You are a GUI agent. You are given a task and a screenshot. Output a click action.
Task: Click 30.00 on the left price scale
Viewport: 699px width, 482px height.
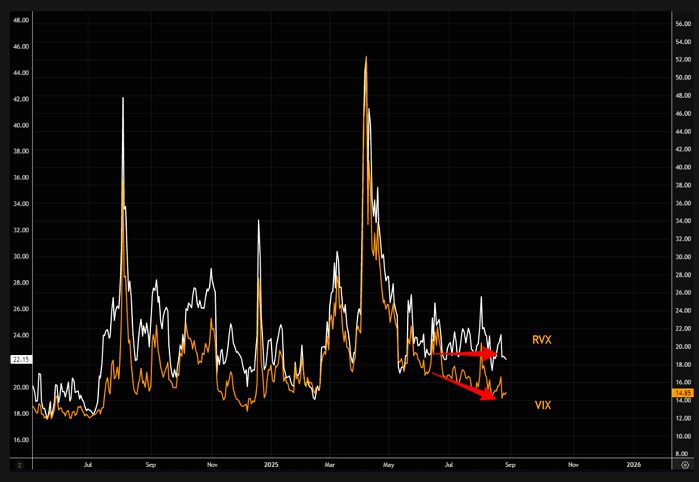20,256
